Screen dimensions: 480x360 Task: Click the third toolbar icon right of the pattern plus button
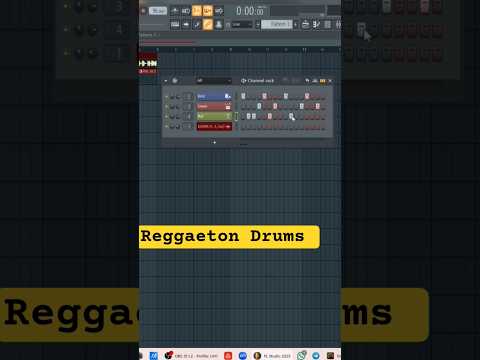[x=328, y=24]
